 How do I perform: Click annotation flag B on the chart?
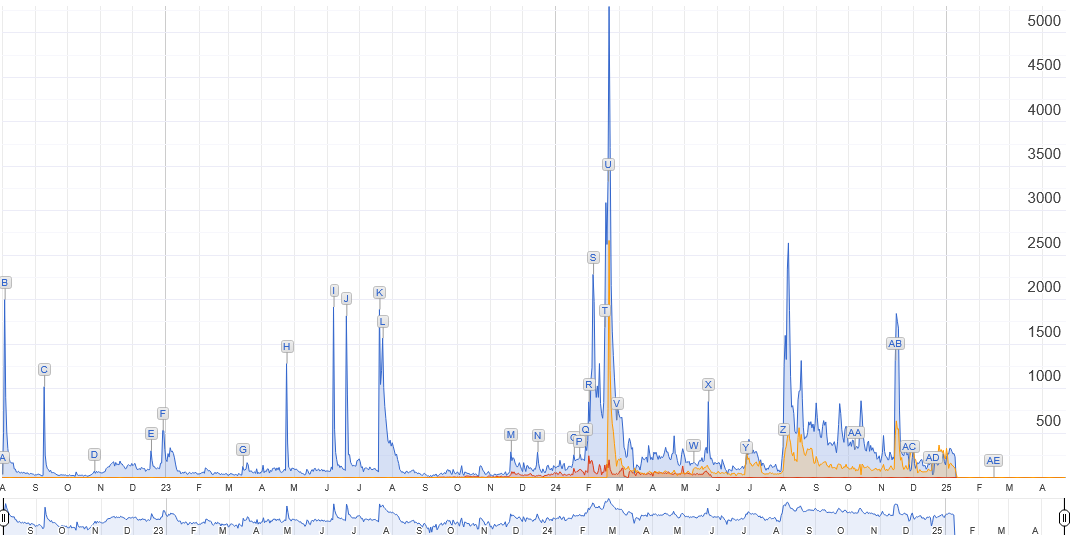(x=5, y=283)
